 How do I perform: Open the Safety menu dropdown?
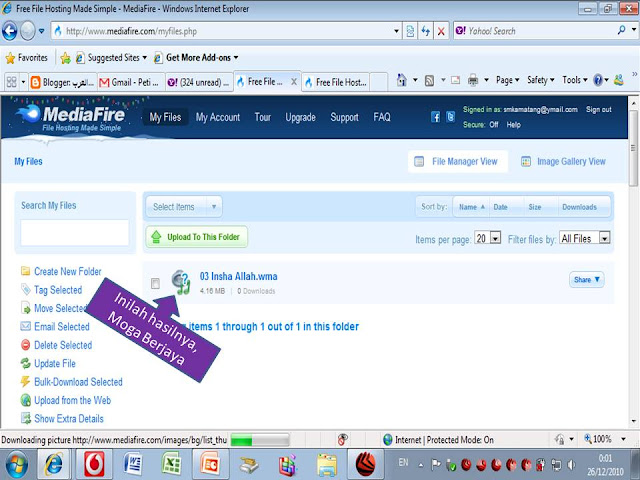541,80
